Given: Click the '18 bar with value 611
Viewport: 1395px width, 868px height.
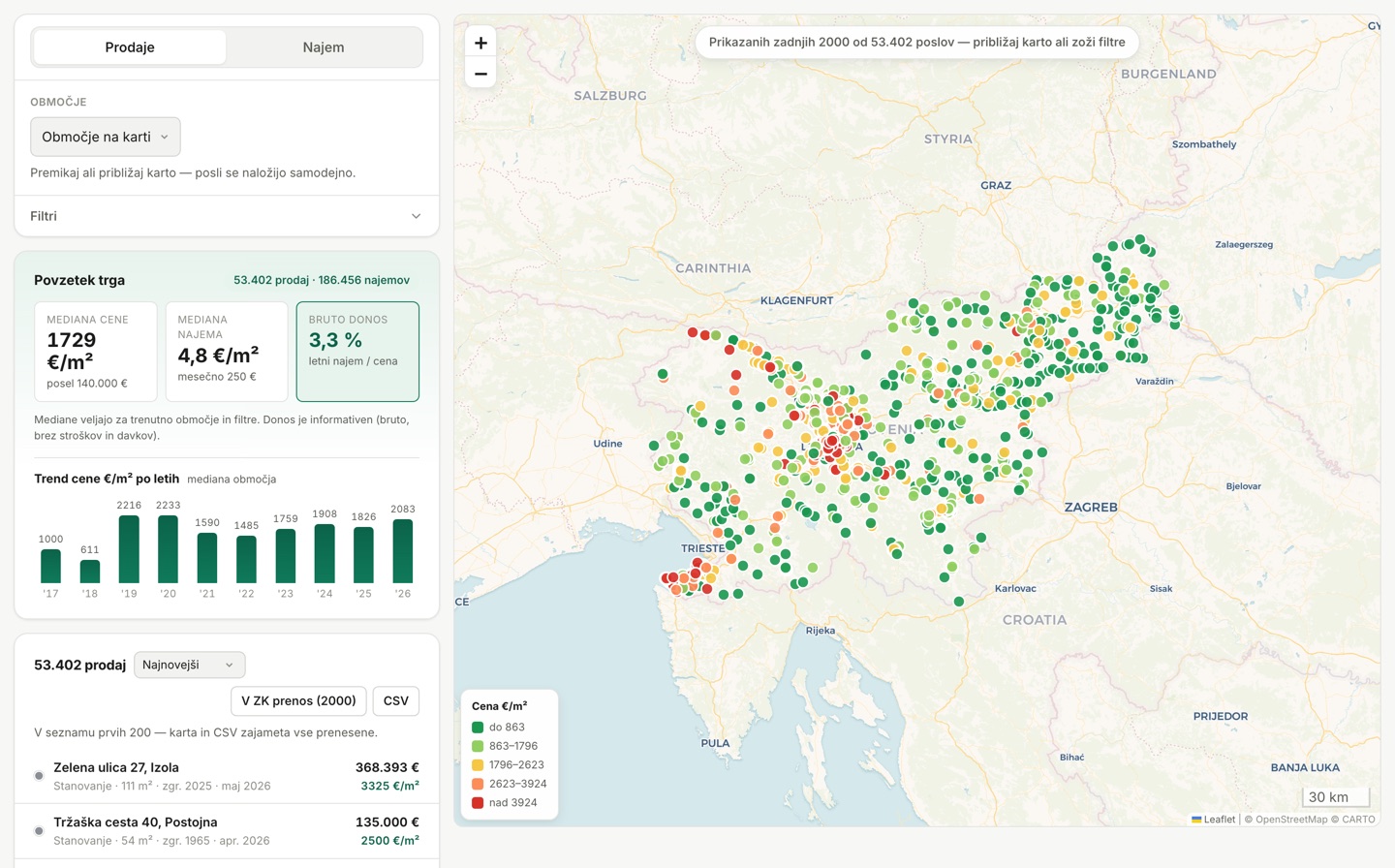Looking at the screenshot, I should 90,572.
